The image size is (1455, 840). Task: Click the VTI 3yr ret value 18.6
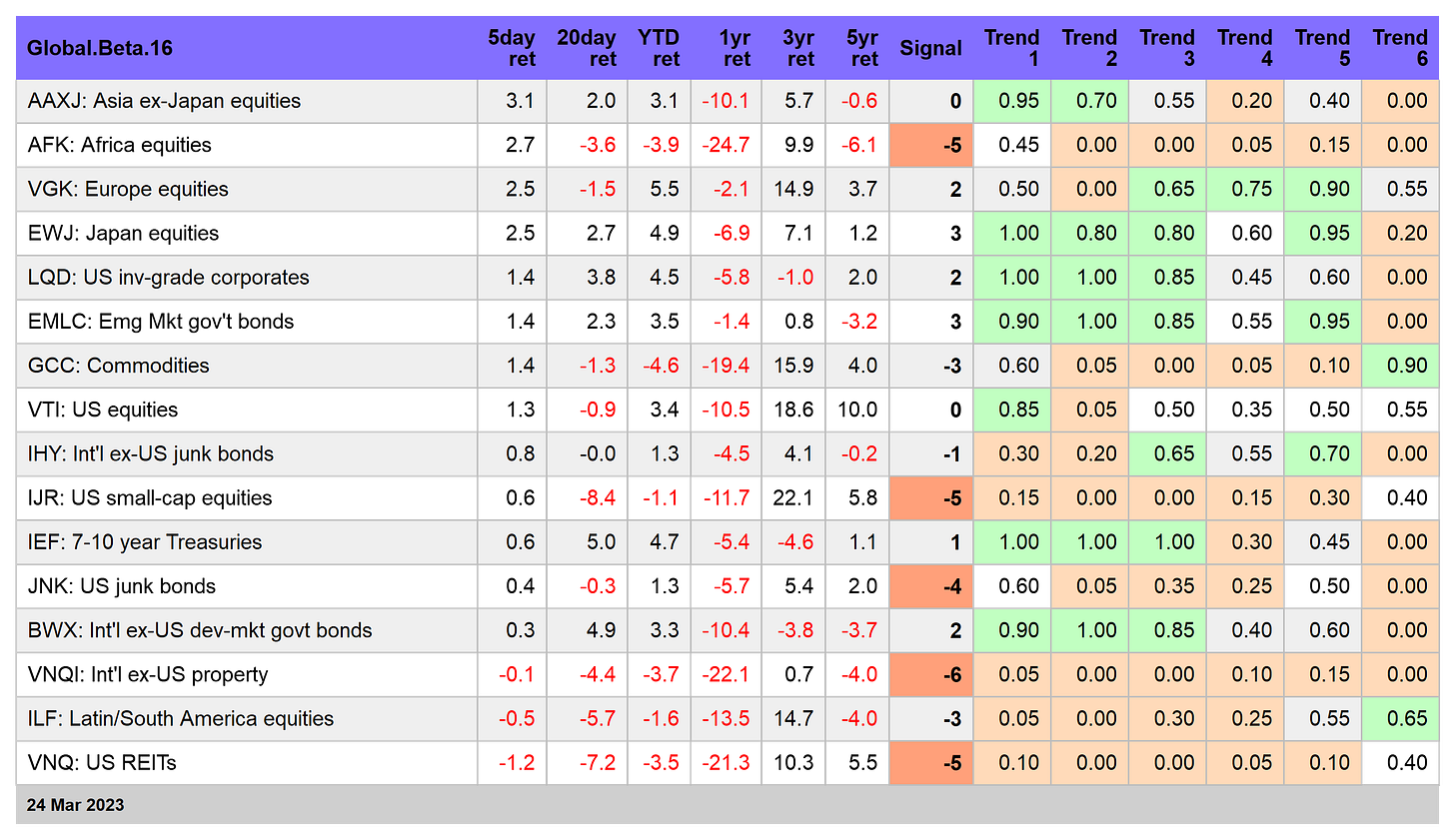point(793,410)
